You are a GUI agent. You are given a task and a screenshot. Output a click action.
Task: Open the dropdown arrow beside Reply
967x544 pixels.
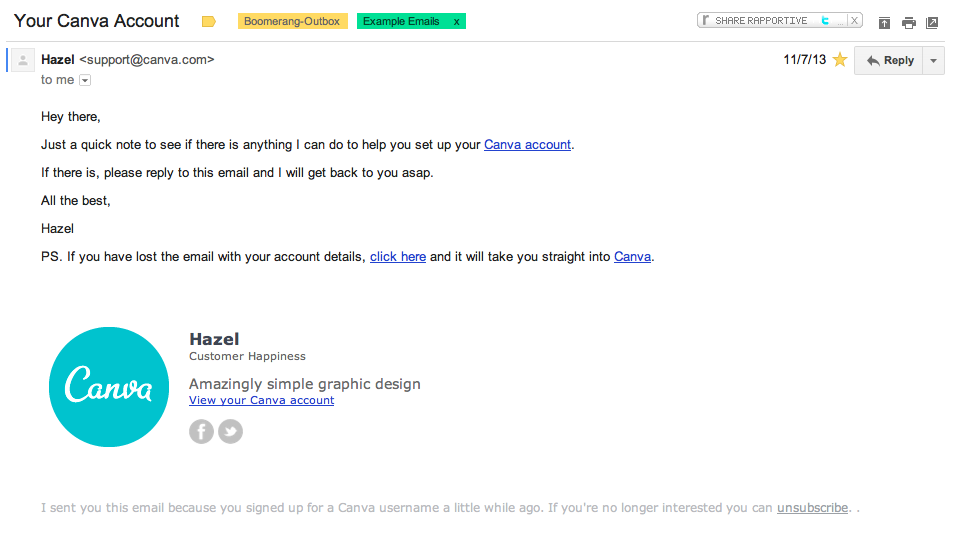tap(933, 60)
